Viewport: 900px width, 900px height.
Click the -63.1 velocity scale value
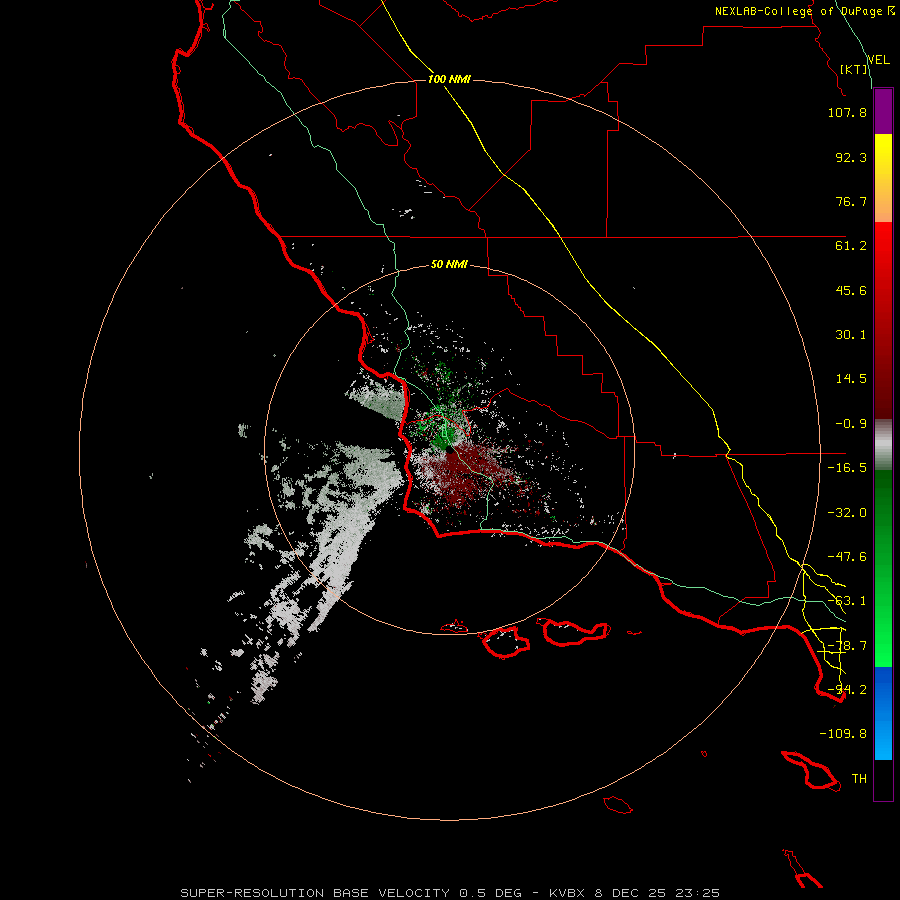[847, 601]
